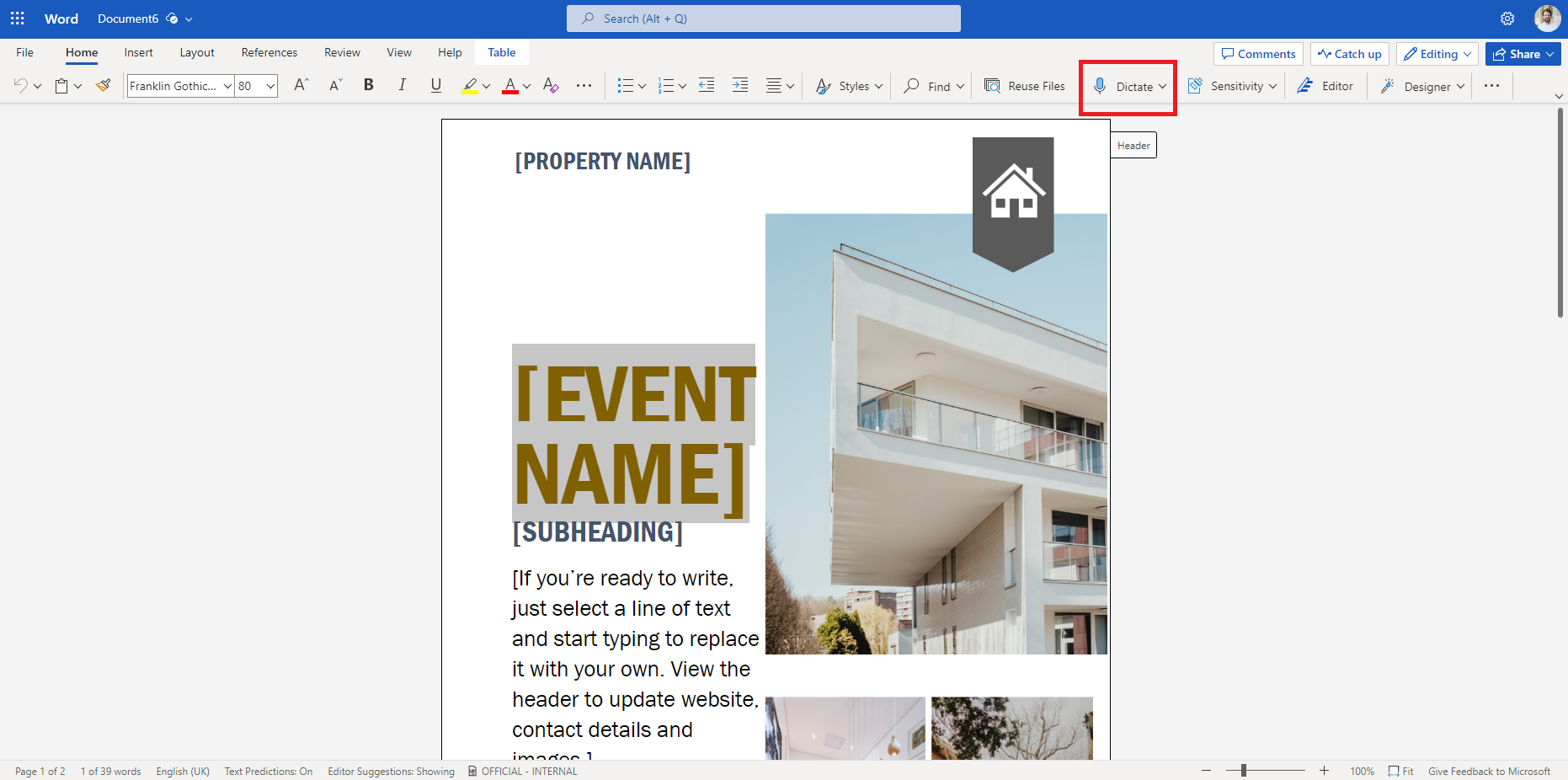Image resolution: width=1568 pixels, height=780 pixels.
Task: Expand the Dictate options chevron
Action: tap(1161, 86)
